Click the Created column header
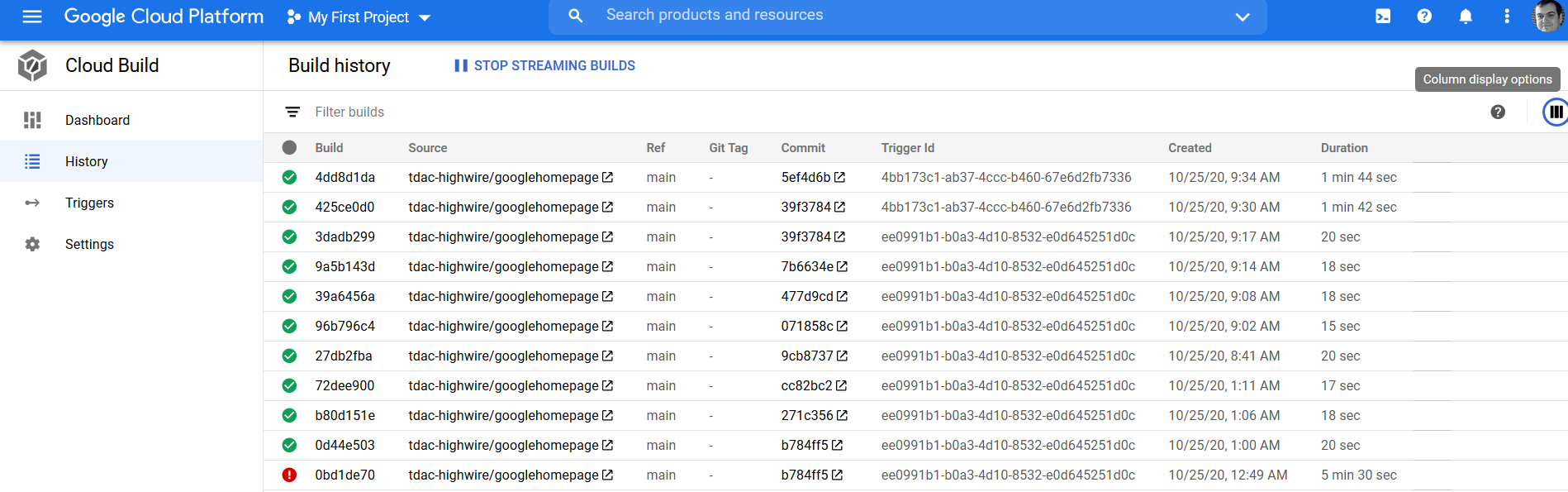1568x492 pixels. coord(1190,148)
